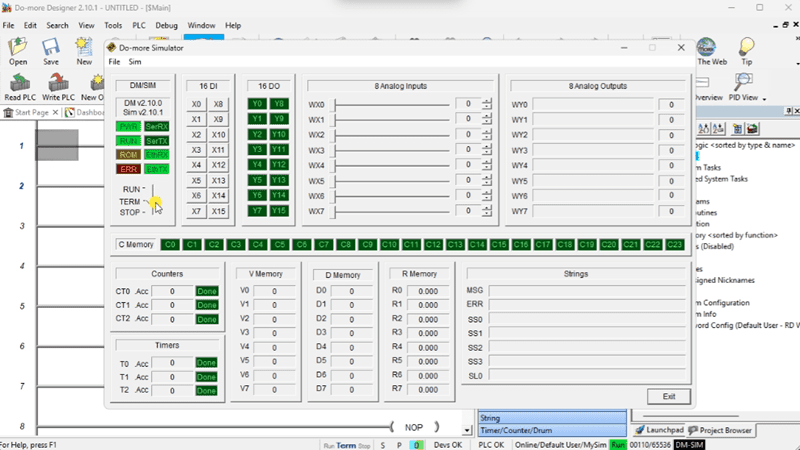Toggle the X15 discrete input
Screen dimensions: 800x450
click(x=218, y=211)
